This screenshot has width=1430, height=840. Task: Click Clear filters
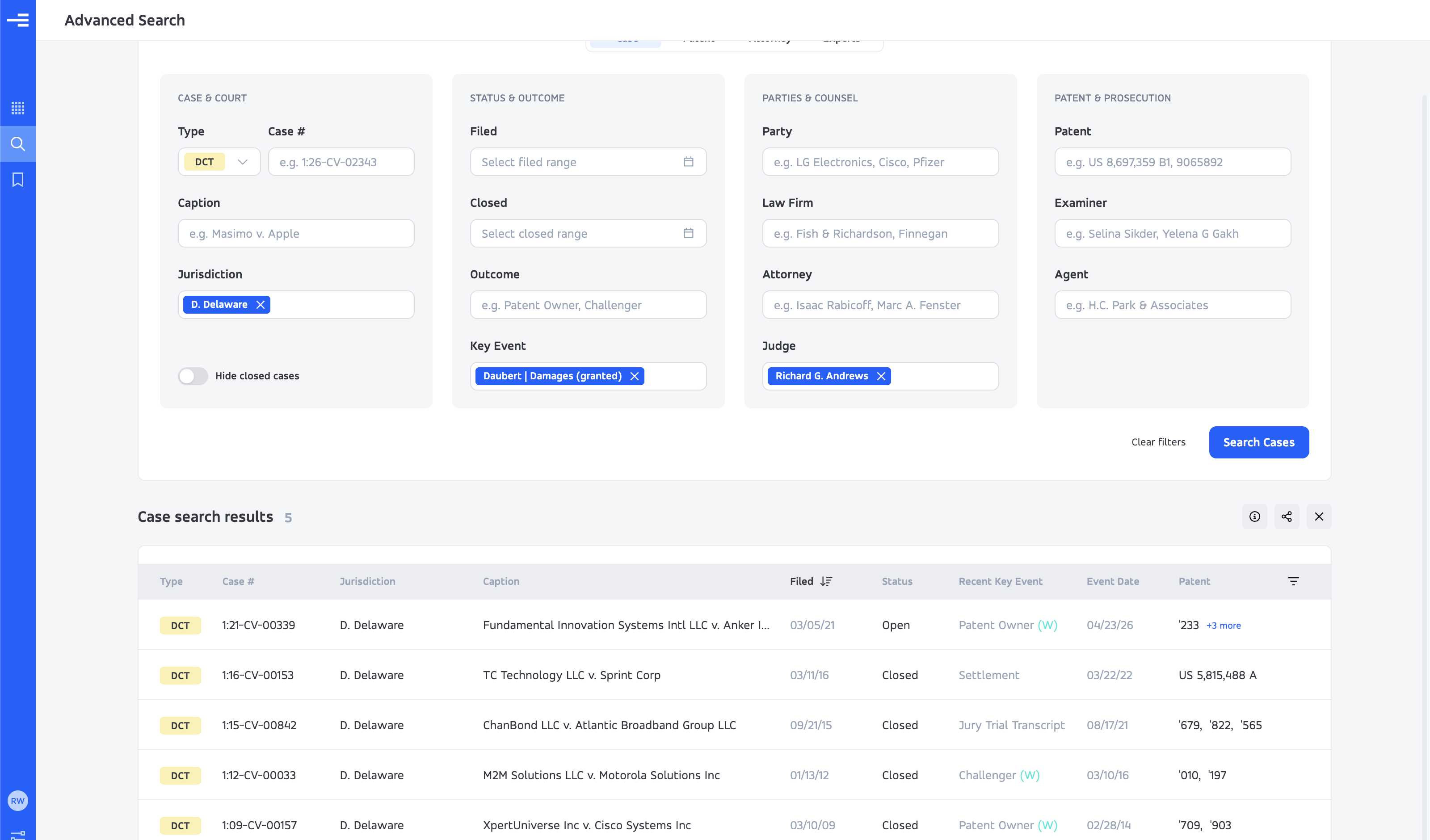(x=1158, y=442)
